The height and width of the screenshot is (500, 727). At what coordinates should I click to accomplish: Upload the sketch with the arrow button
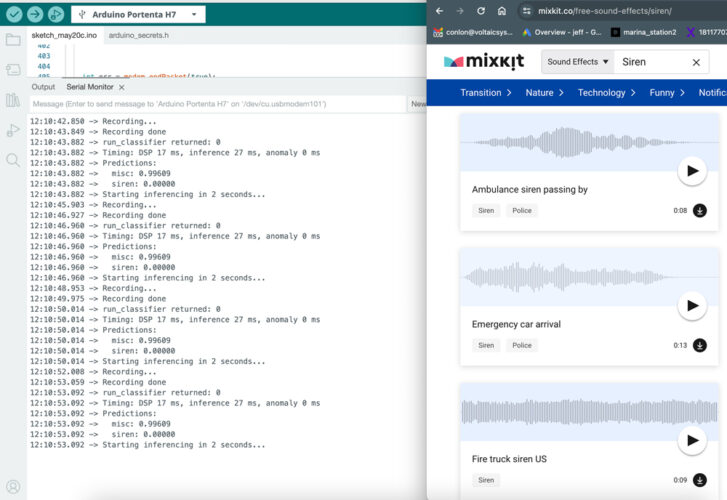tap(34, 14)
